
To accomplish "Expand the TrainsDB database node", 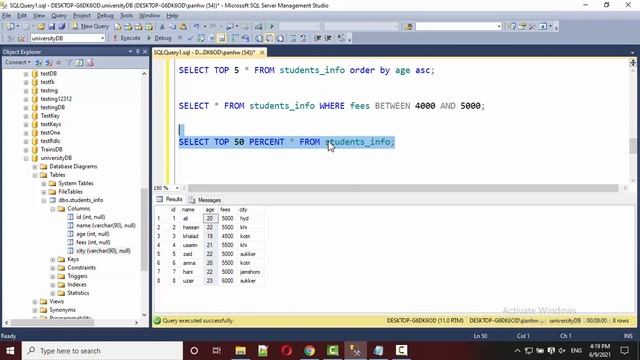I will [x=26, y=149].
